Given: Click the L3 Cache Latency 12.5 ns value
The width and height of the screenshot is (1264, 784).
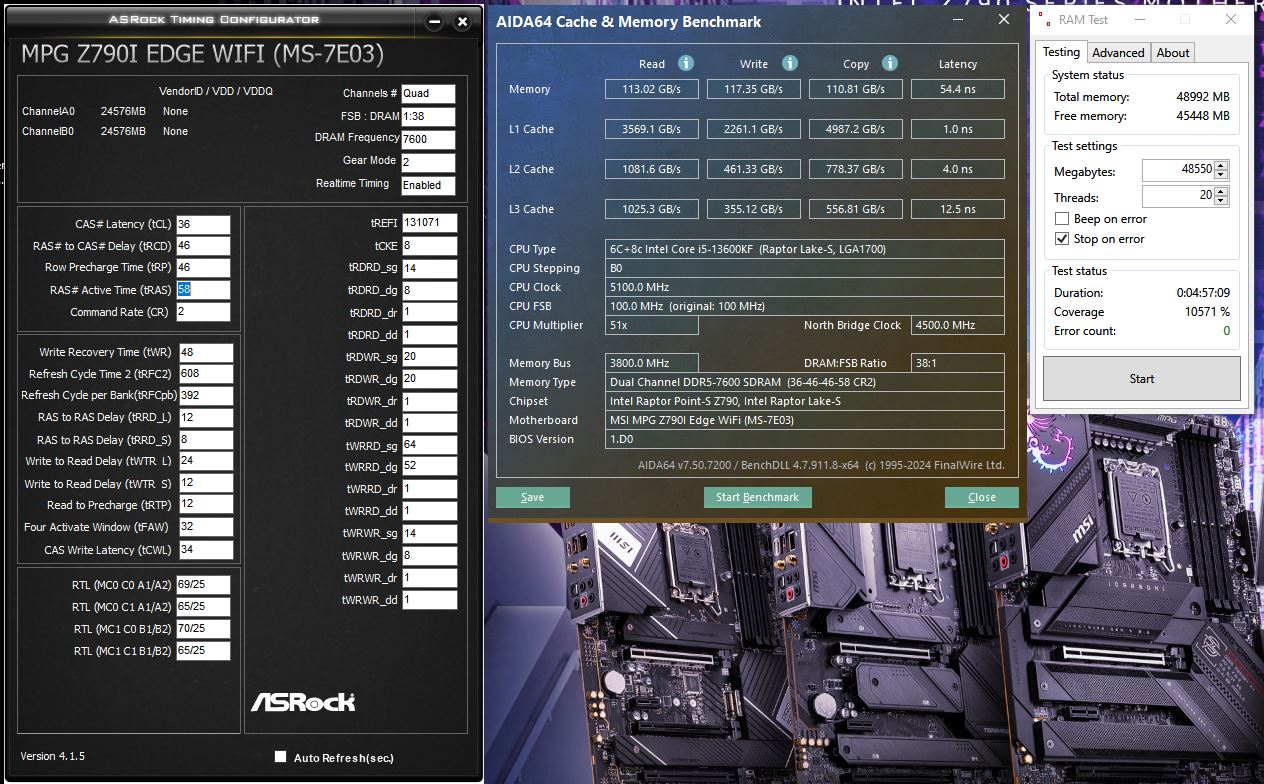Looking at the screenshot, I should (957, 209).
